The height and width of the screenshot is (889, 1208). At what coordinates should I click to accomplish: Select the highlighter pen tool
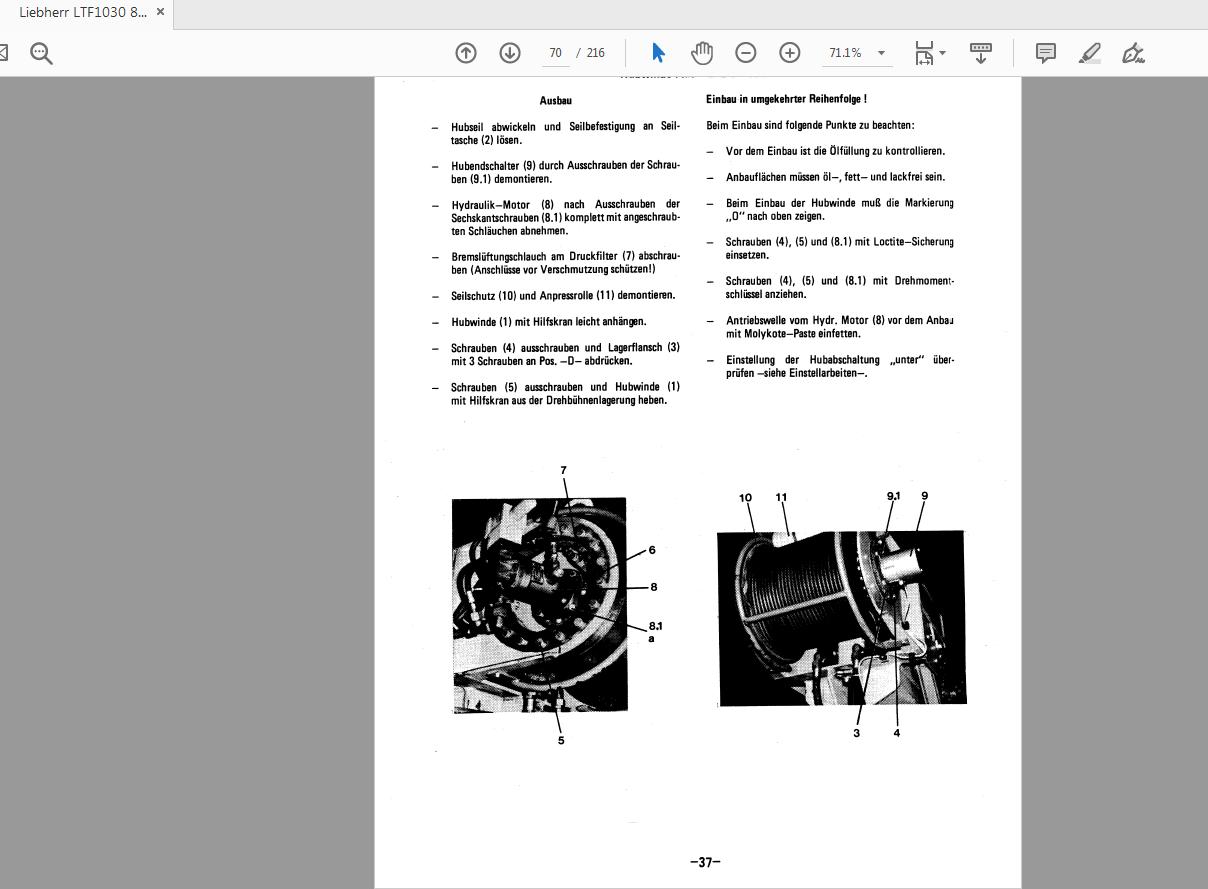[1090, 53]
